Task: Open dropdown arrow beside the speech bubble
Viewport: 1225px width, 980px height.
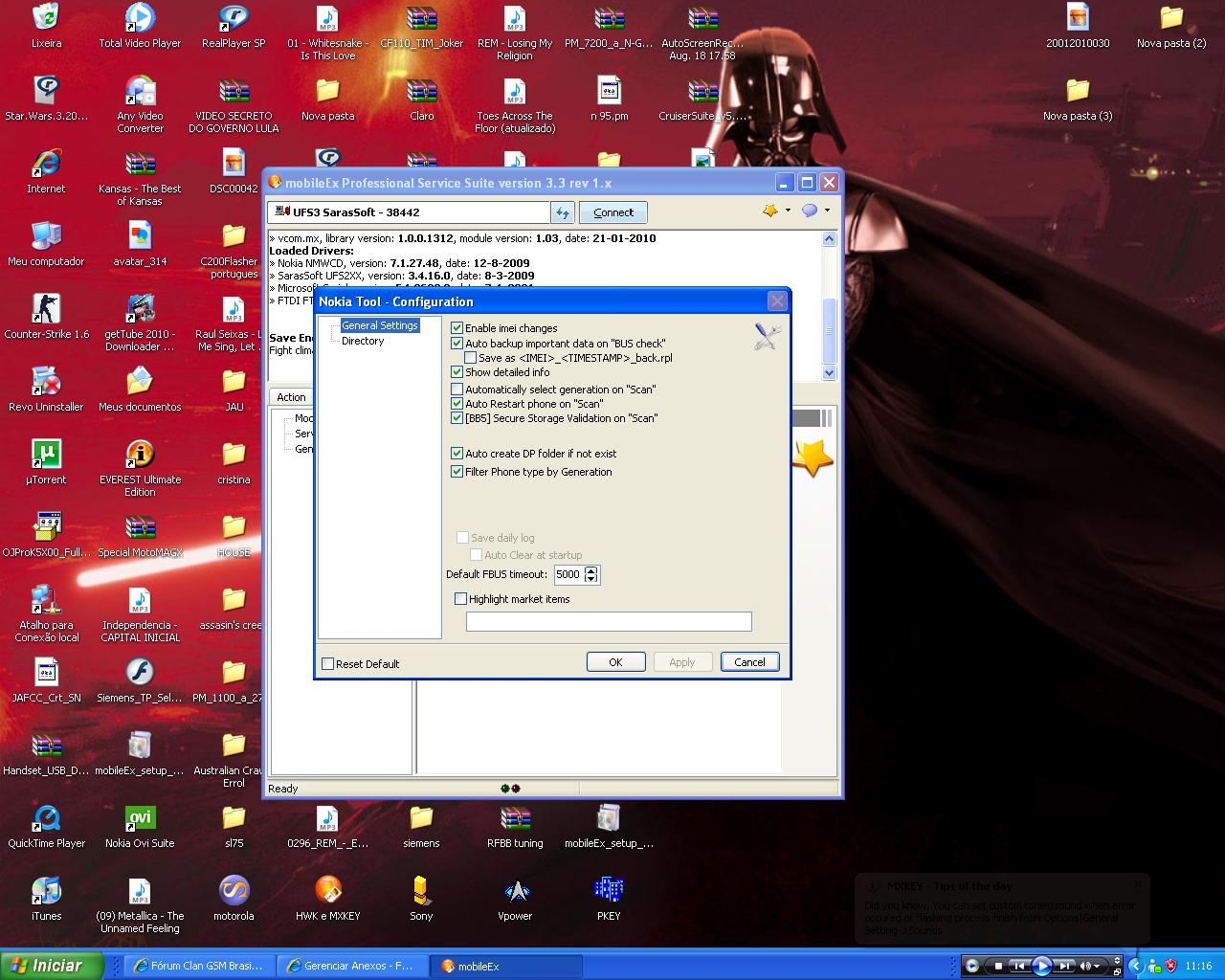Action: click(x=827, y=211)
